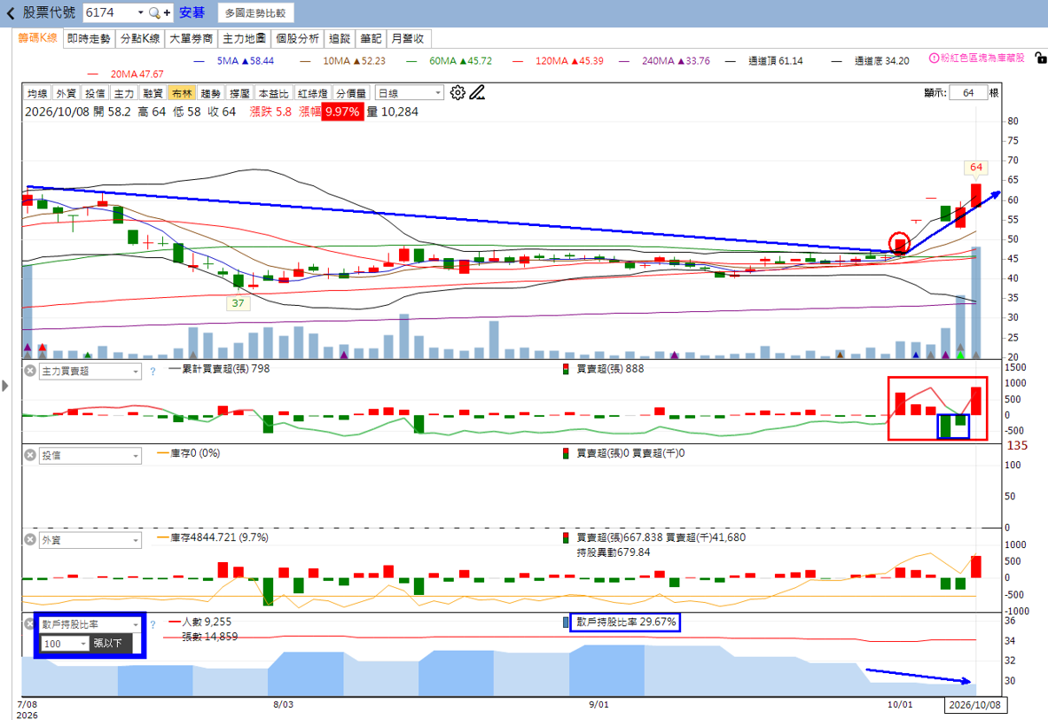The height and width of the screenshot is (720, 1048).
Task: Click the 60MA green legend line swatch
Action: coord(412,61)
